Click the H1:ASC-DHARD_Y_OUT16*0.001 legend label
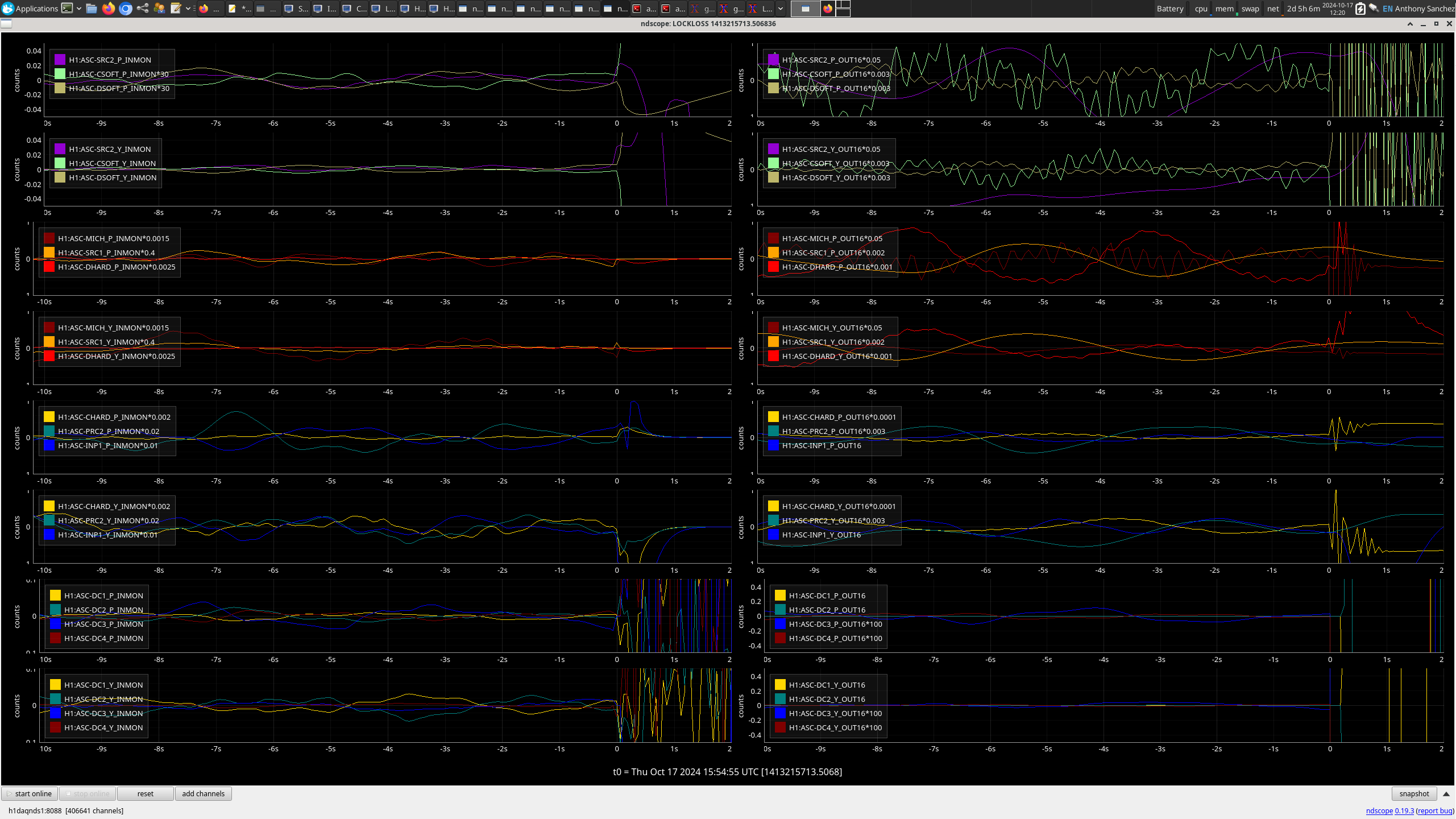This screenshot has width=1456, height=819. point(837,356)
